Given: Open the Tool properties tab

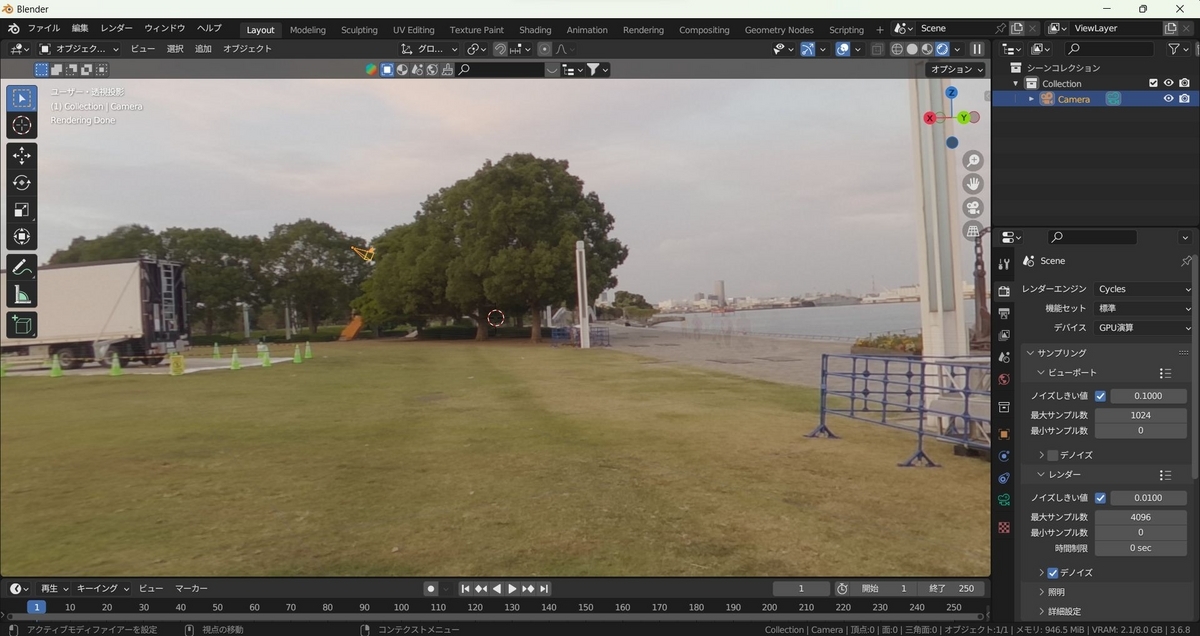Looking at the screenshot, I should (1004, 264).
